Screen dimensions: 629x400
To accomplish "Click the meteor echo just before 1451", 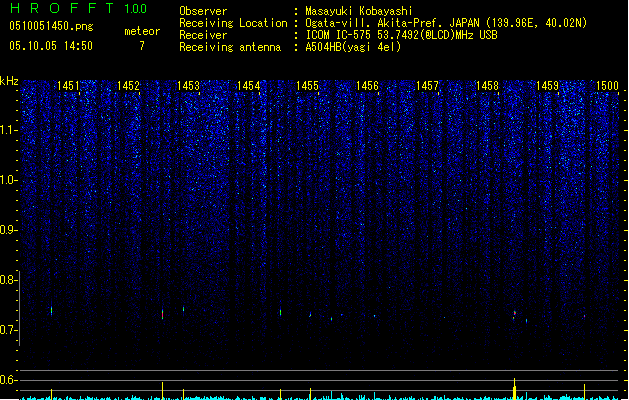I will tap(51, 311).
